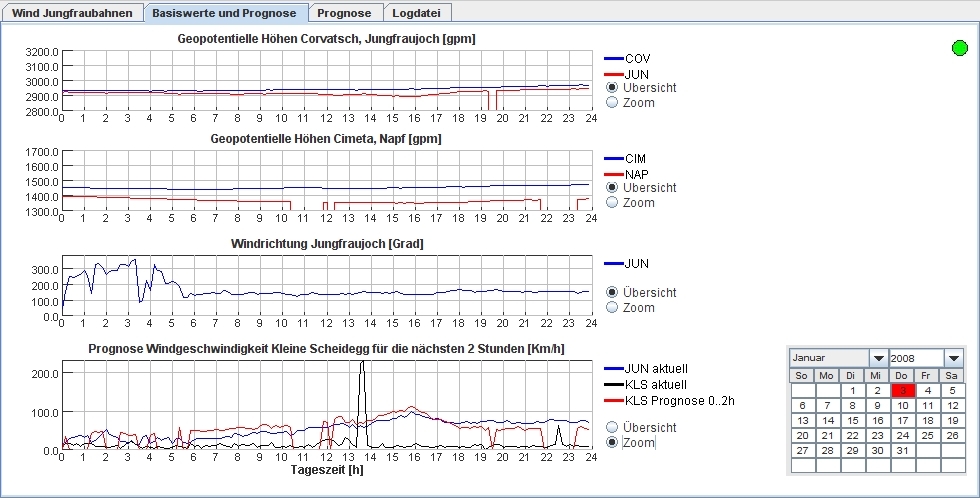Click the black KLS aktuell legend marker

click(x=613, y=385)
